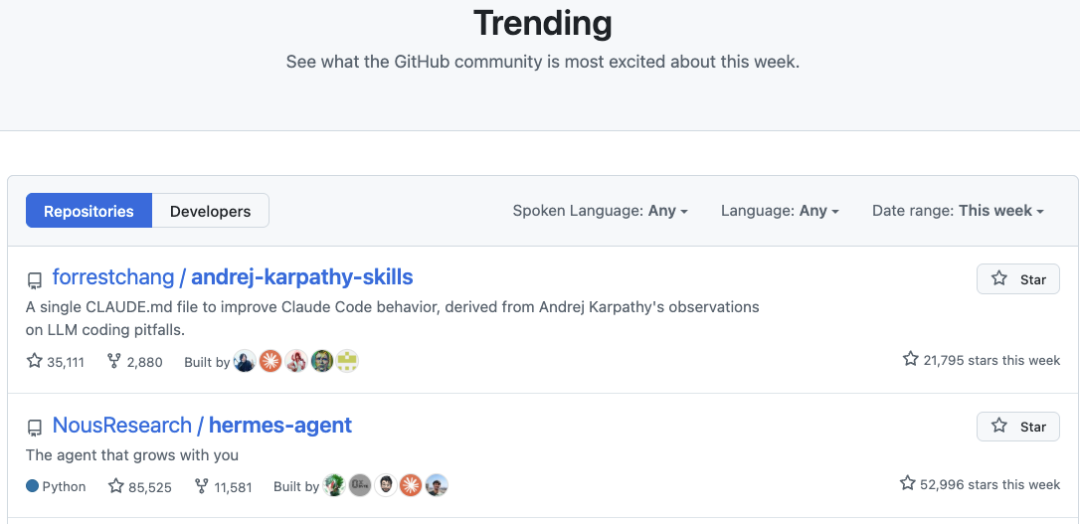
Task: Click the forrestchang owner name link
Action: [x=112, y=277]
